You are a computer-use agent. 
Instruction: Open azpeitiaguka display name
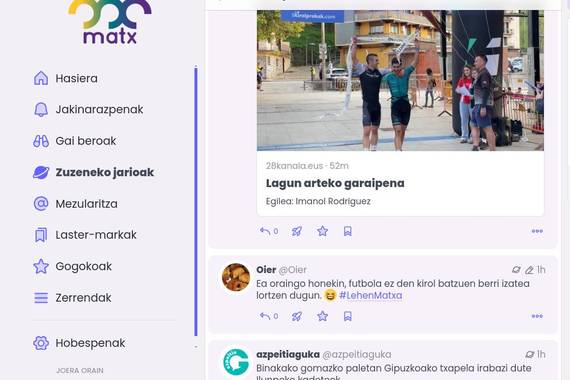pyautogui.click(x=288, y=355)
